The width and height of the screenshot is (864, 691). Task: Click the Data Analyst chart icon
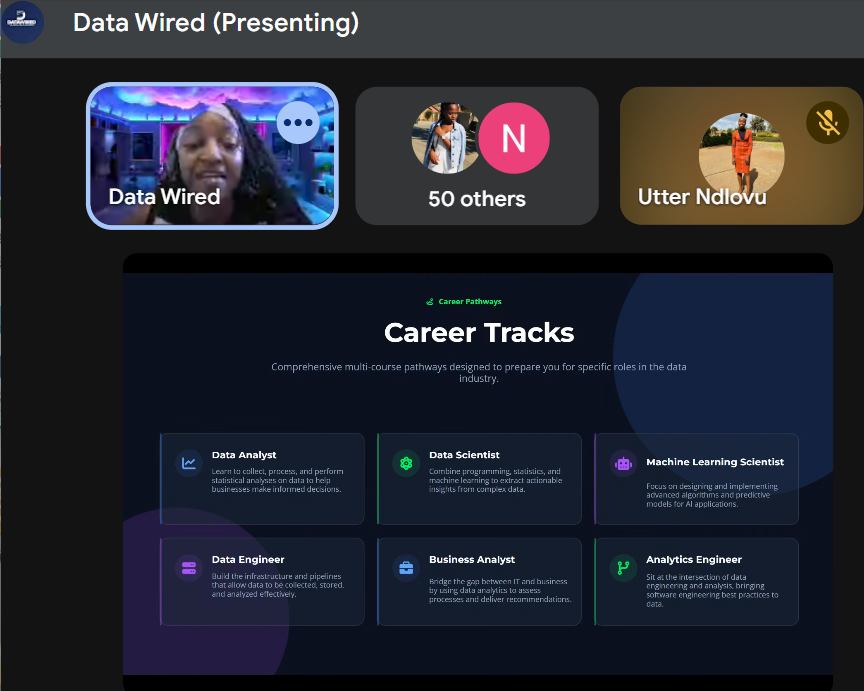[189, 463]
